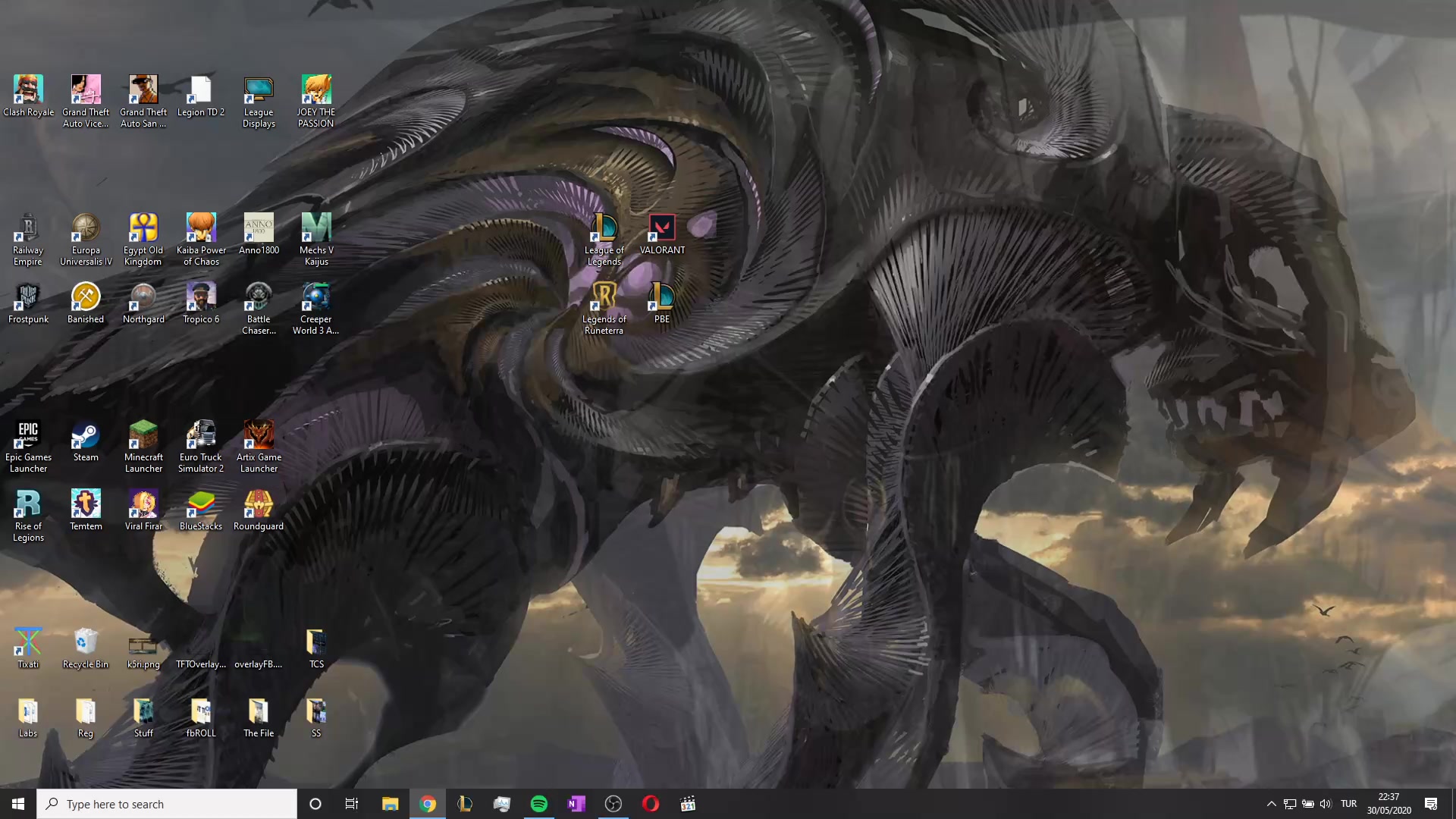
Task: Expand hidden system tray icons
Action: coord(1272,804)
